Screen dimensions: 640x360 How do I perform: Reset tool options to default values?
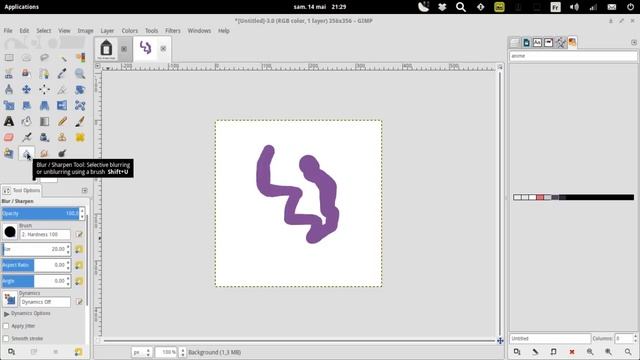point(78,352)
